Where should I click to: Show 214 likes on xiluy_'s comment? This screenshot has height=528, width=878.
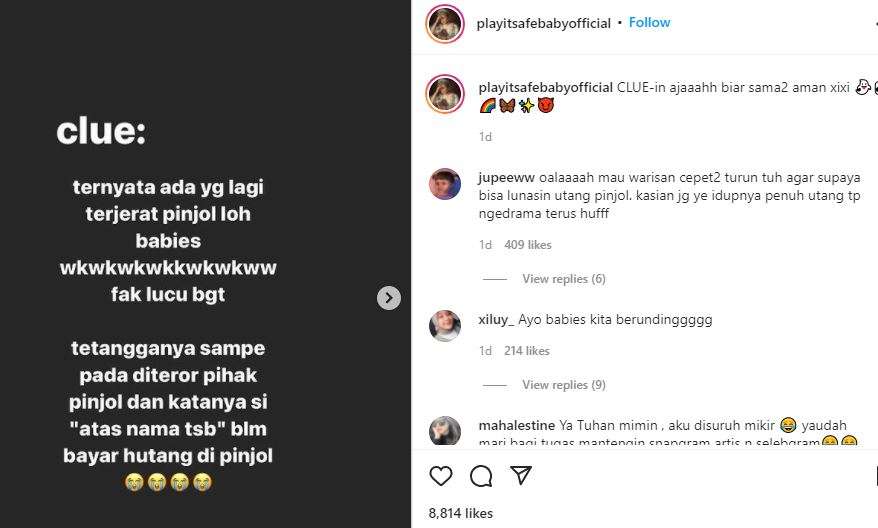point(526,351)
